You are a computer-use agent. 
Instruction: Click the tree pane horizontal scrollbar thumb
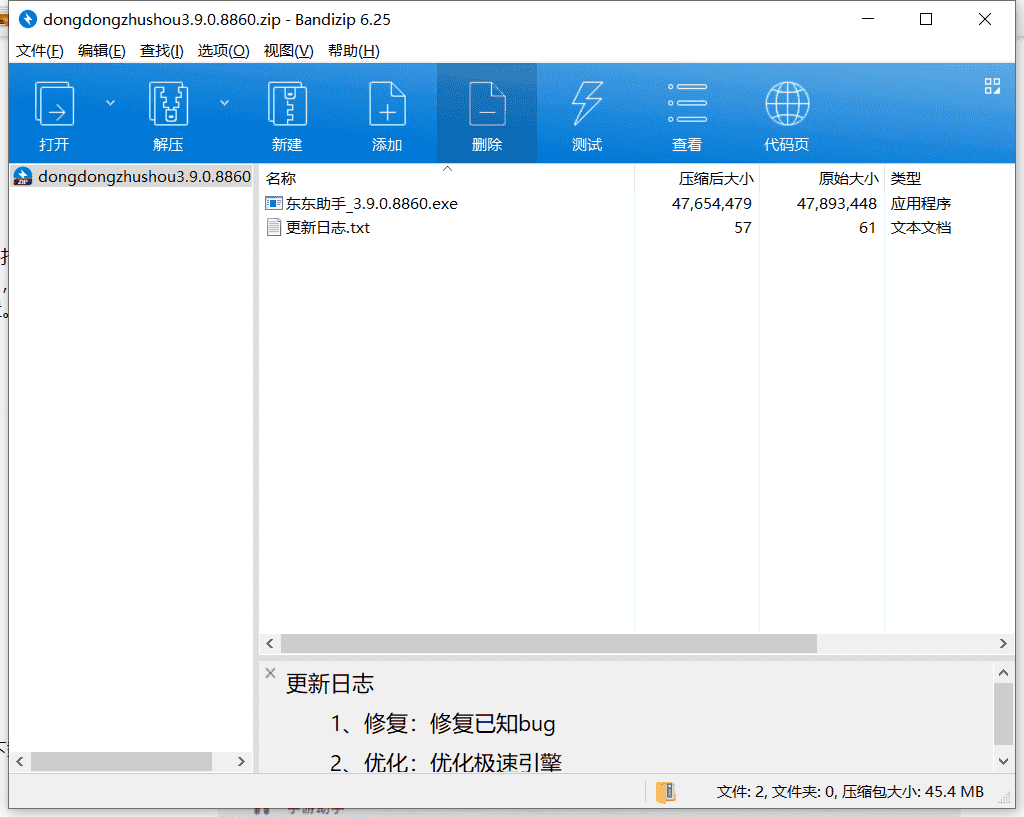pos(121,761)
